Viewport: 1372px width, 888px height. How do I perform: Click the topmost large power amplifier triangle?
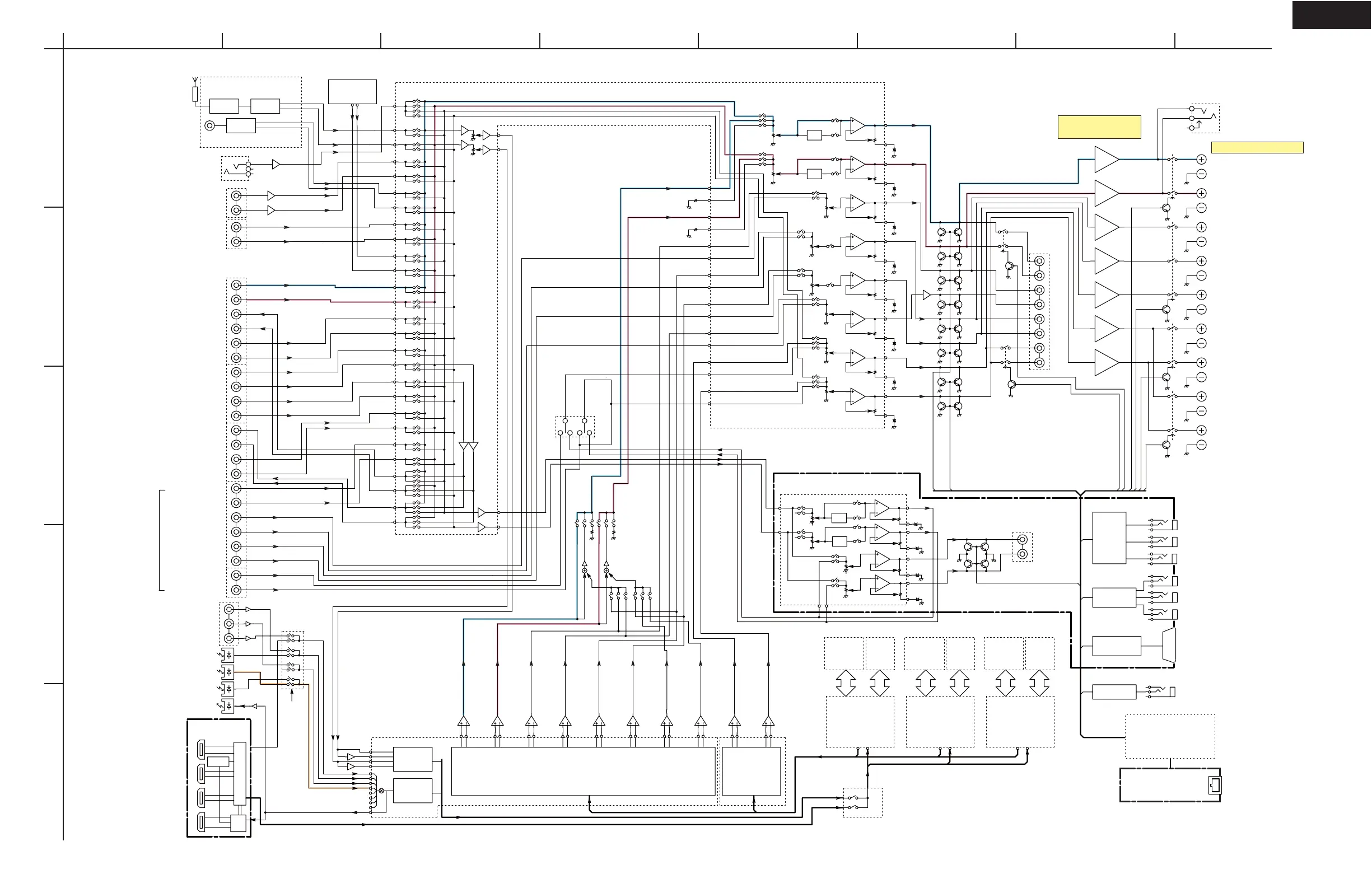[x=1106, y=159]
